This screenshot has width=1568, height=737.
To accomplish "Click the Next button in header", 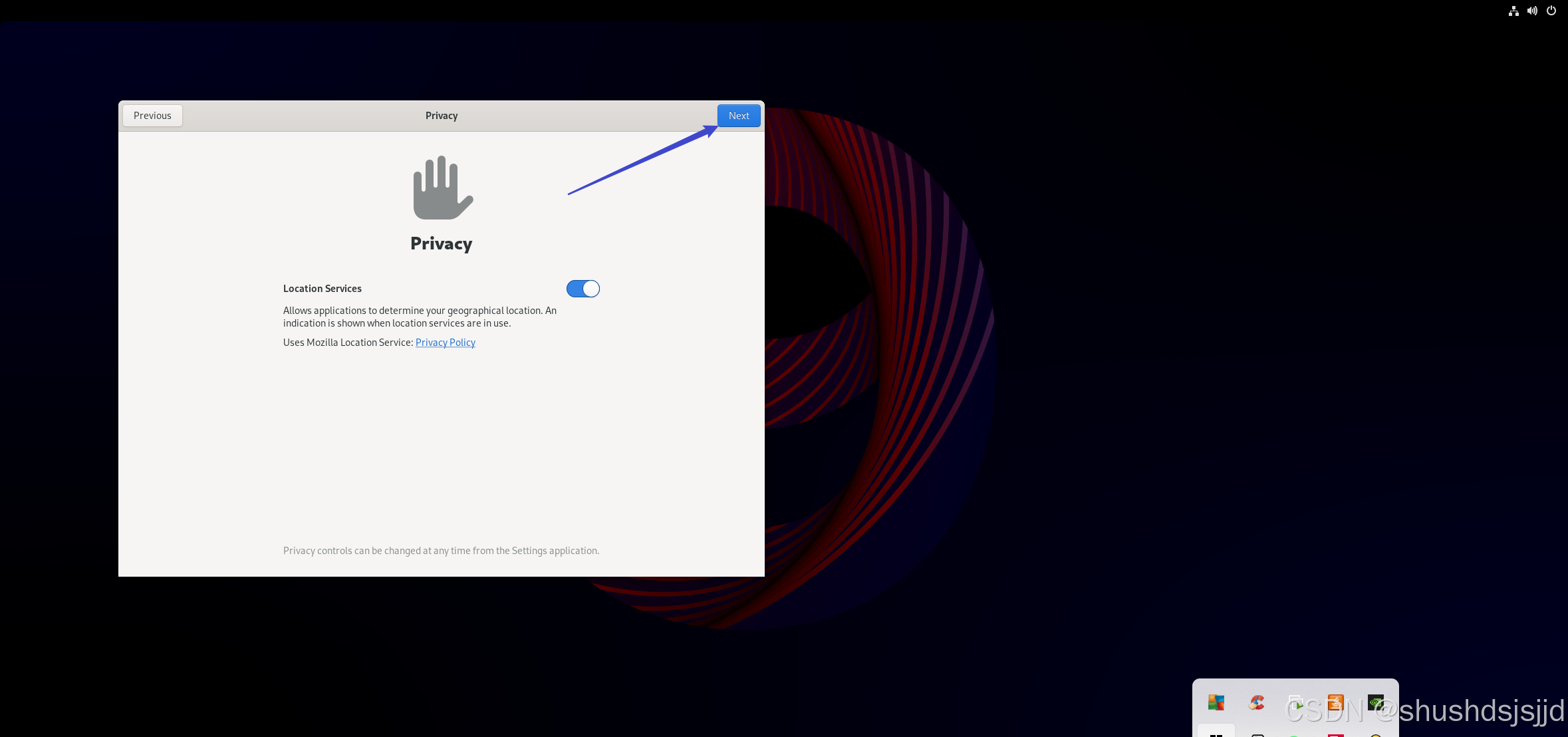I will (738, 116).
